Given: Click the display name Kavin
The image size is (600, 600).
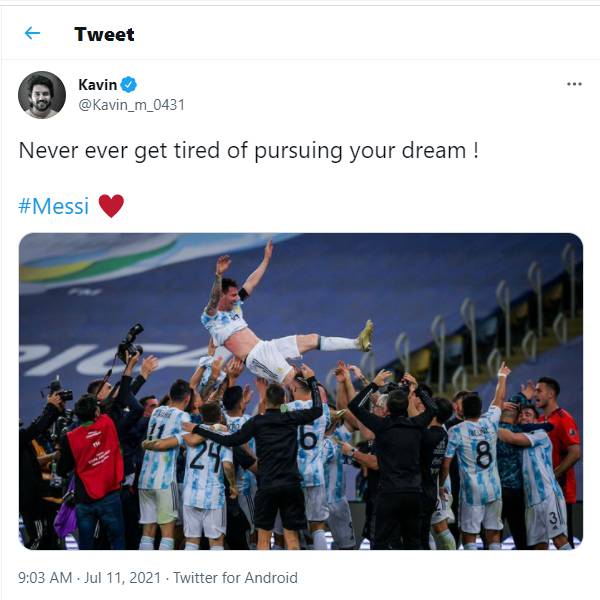Looking at the screenshot, I should tap(97, 85).
